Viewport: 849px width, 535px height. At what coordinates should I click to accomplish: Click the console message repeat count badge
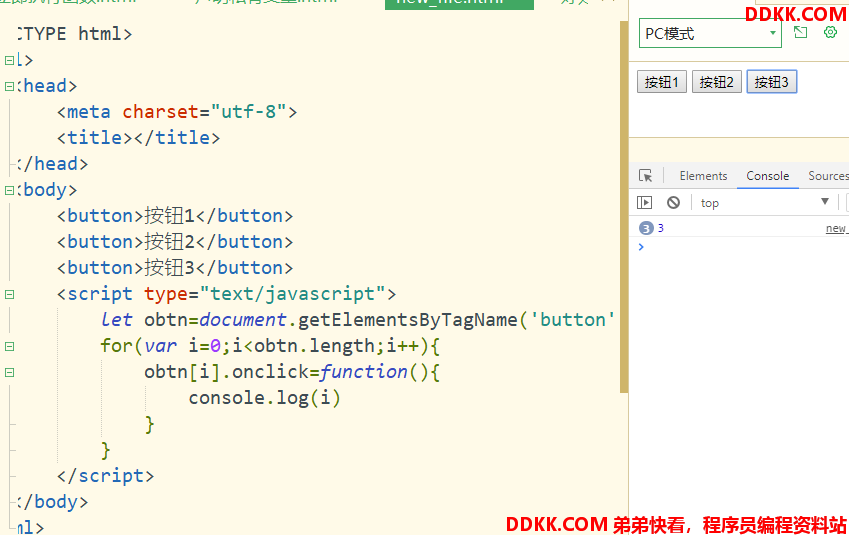(x=645, y=228)
